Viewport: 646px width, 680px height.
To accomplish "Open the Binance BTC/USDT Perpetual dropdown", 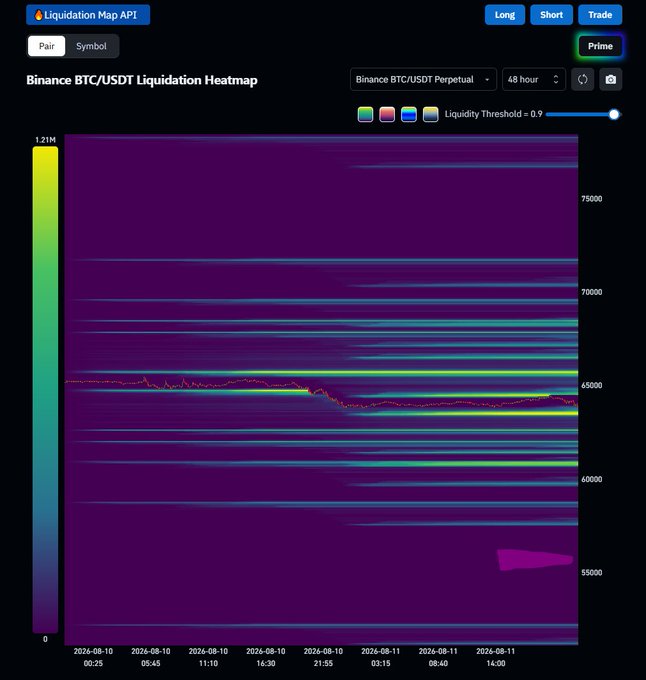I will pyautogui.click(x=423, y=79).
